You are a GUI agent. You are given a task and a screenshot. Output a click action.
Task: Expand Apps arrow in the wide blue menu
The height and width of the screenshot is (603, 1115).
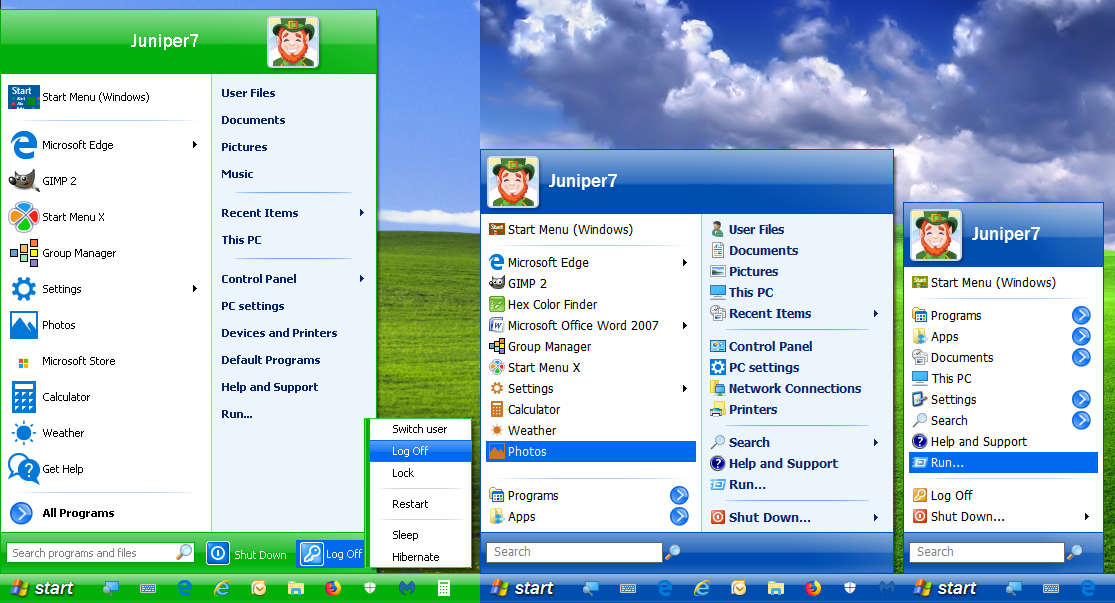(x=679, y=516)
